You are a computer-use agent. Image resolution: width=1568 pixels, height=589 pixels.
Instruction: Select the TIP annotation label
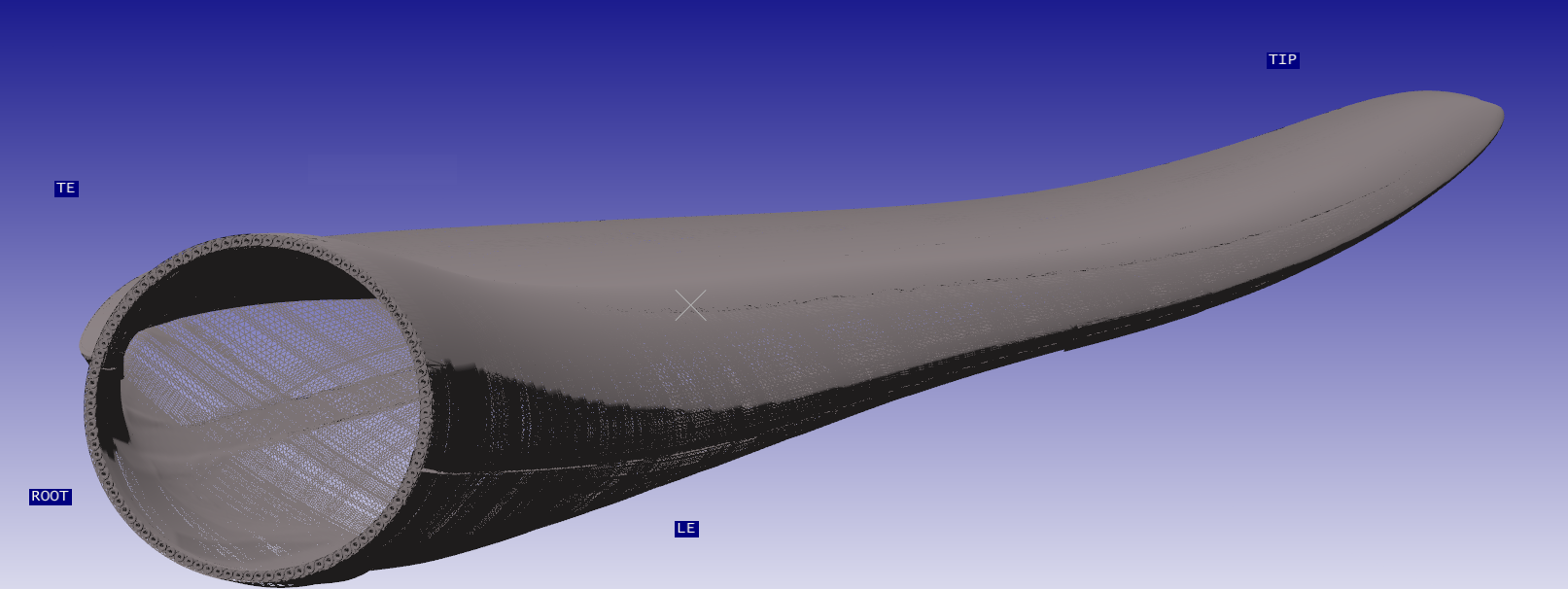tap(1282, 60)
